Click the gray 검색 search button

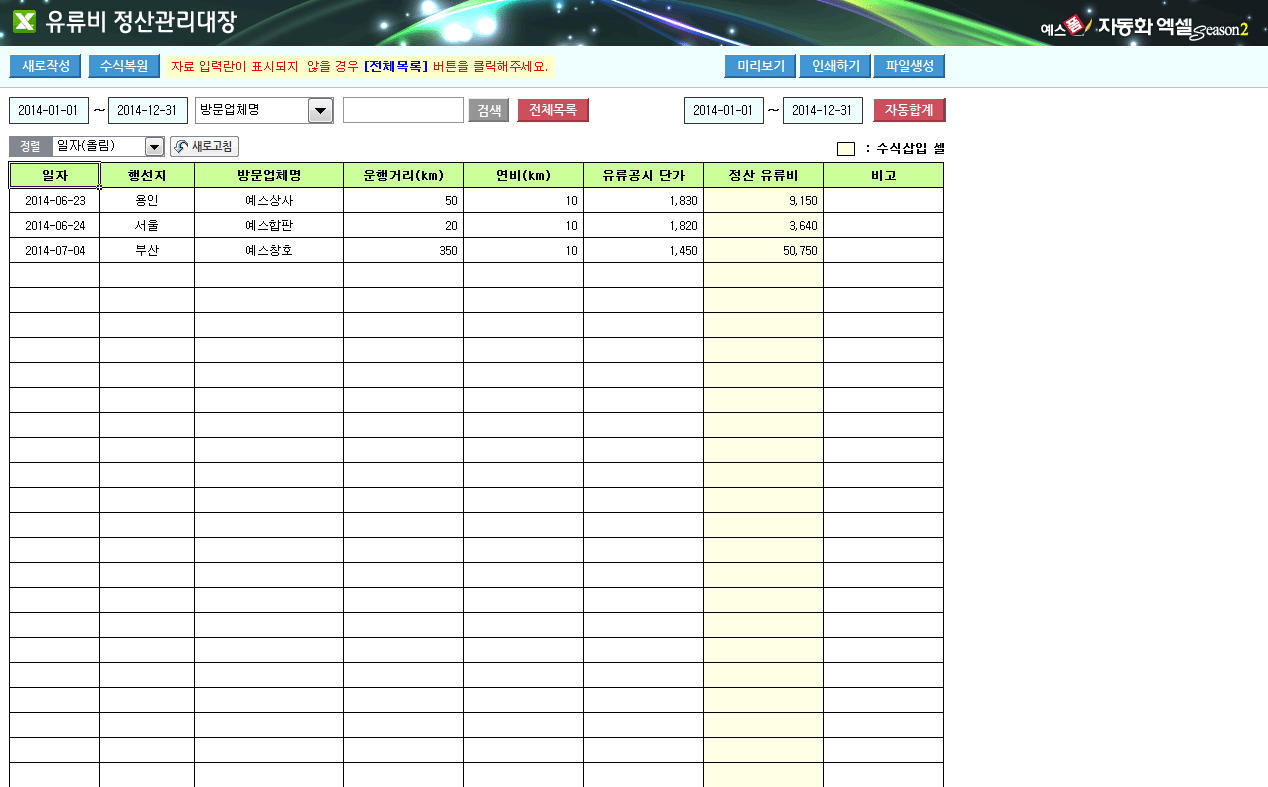pyautogui.click(x=489, y=110)
